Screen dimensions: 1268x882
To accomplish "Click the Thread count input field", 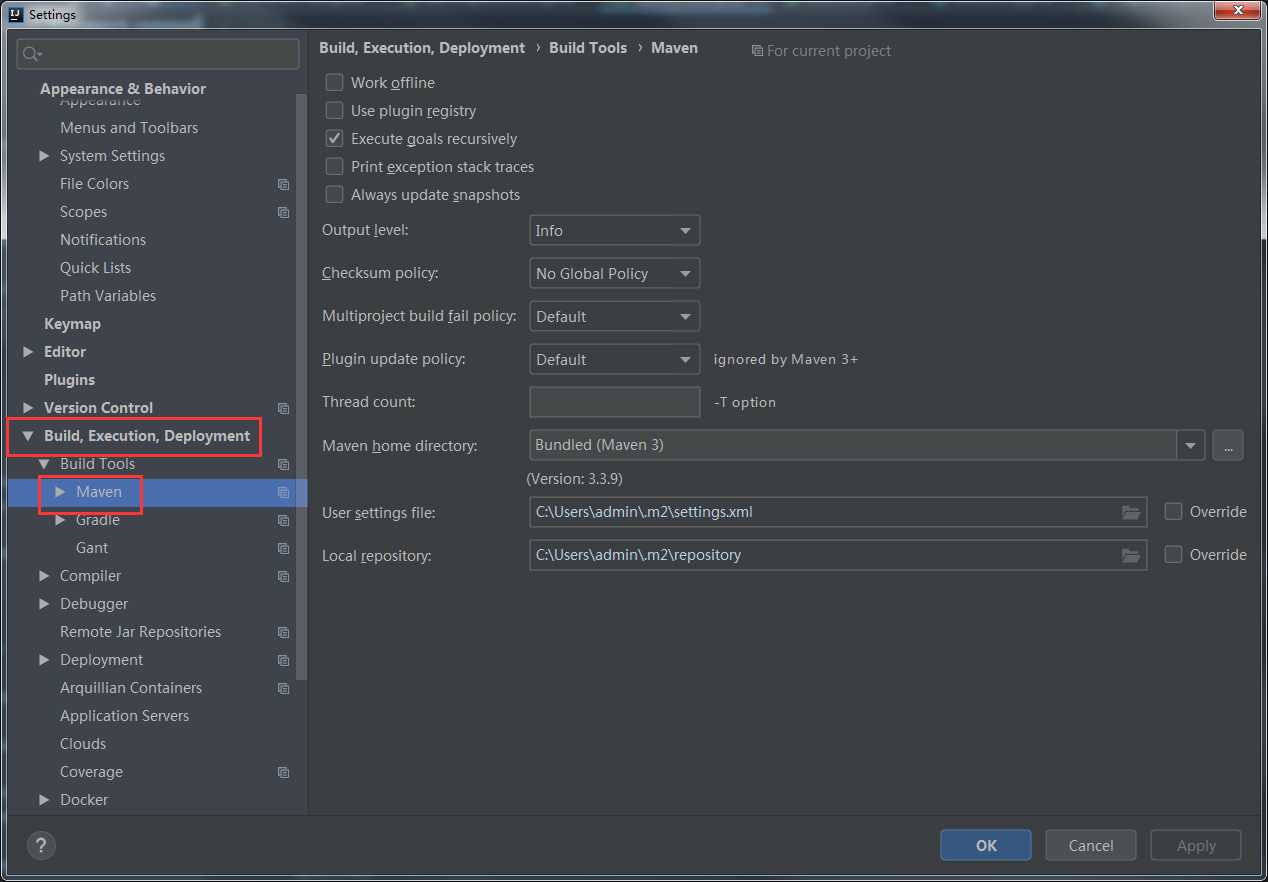I will [x=614, y=402].
